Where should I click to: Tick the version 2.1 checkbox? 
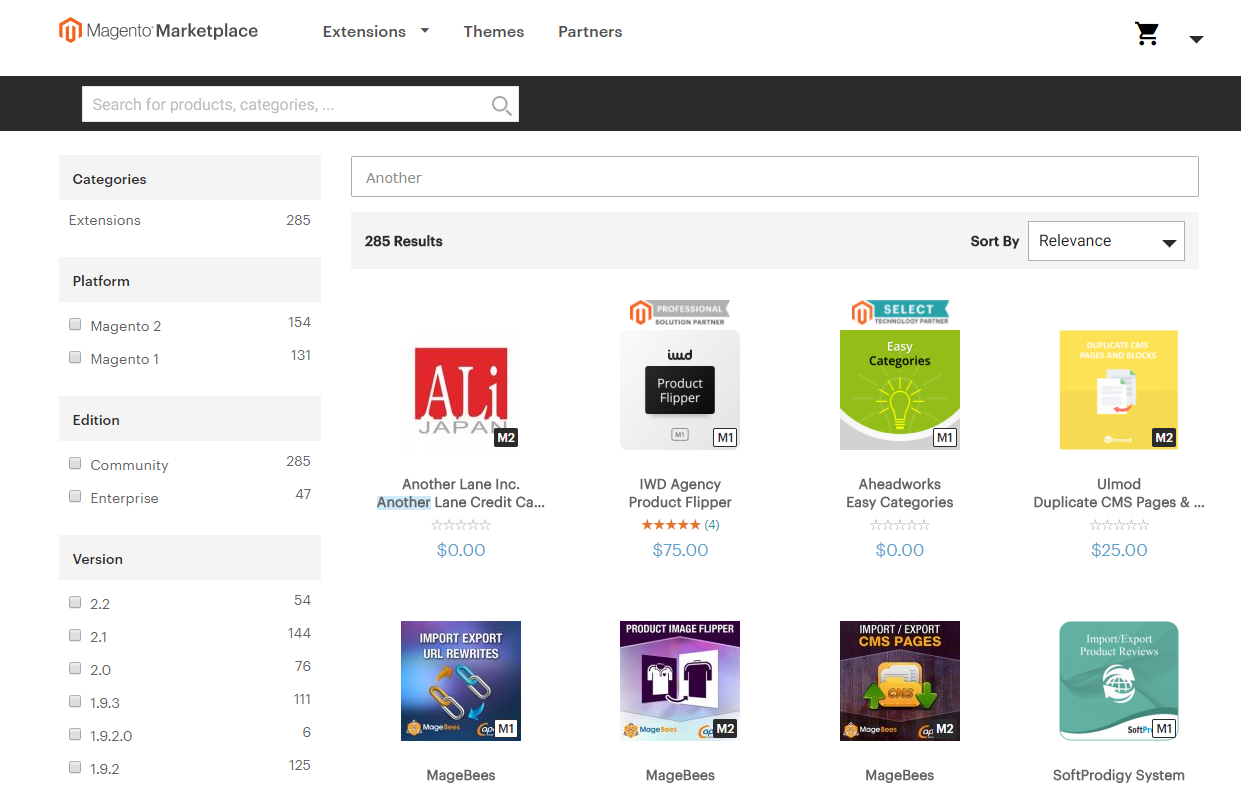tap(75, 635)
